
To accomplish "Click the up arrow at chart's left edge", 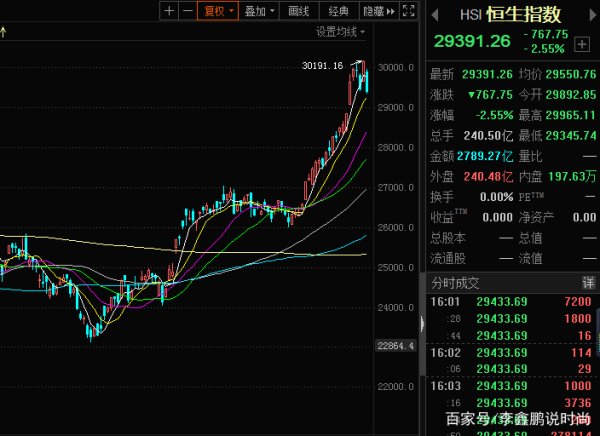I will coord(4,31).
